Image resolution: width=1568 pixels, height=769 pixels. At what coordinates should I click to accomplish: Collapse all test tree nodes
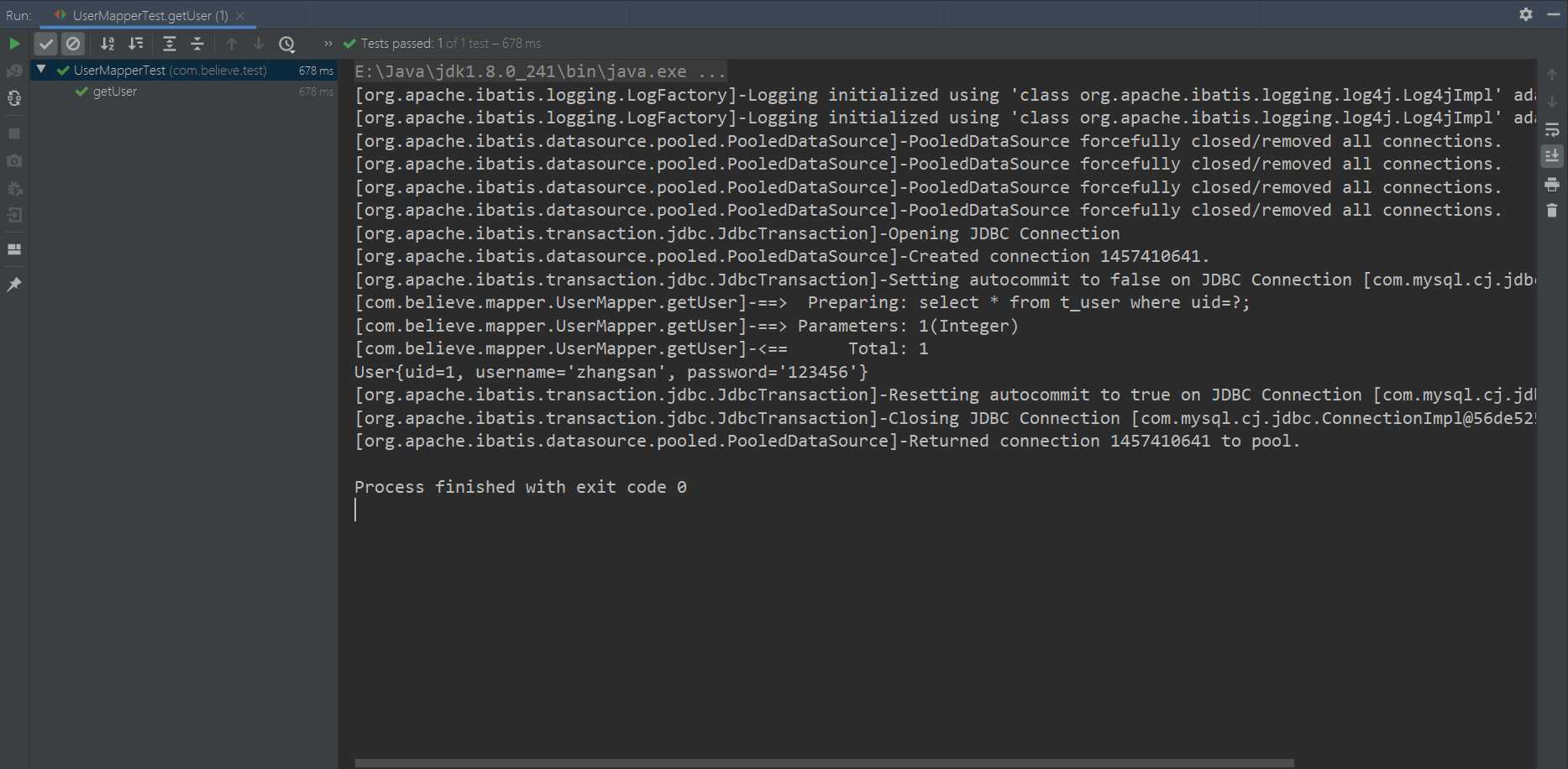point(197,44)
